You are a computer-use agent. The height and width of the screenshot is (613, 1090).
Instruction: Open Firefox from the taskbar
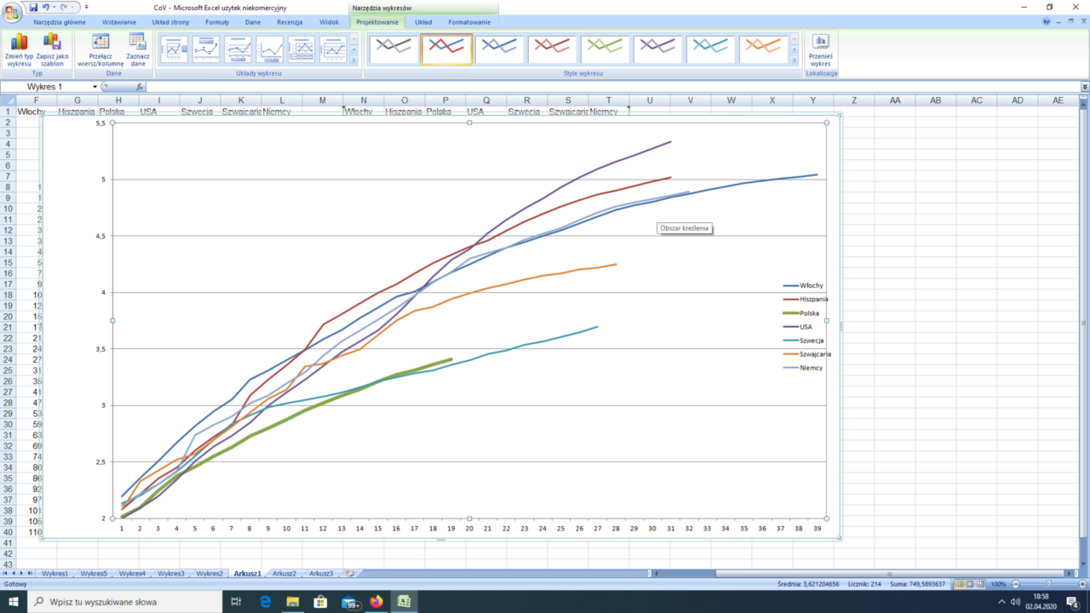point(376,602)
